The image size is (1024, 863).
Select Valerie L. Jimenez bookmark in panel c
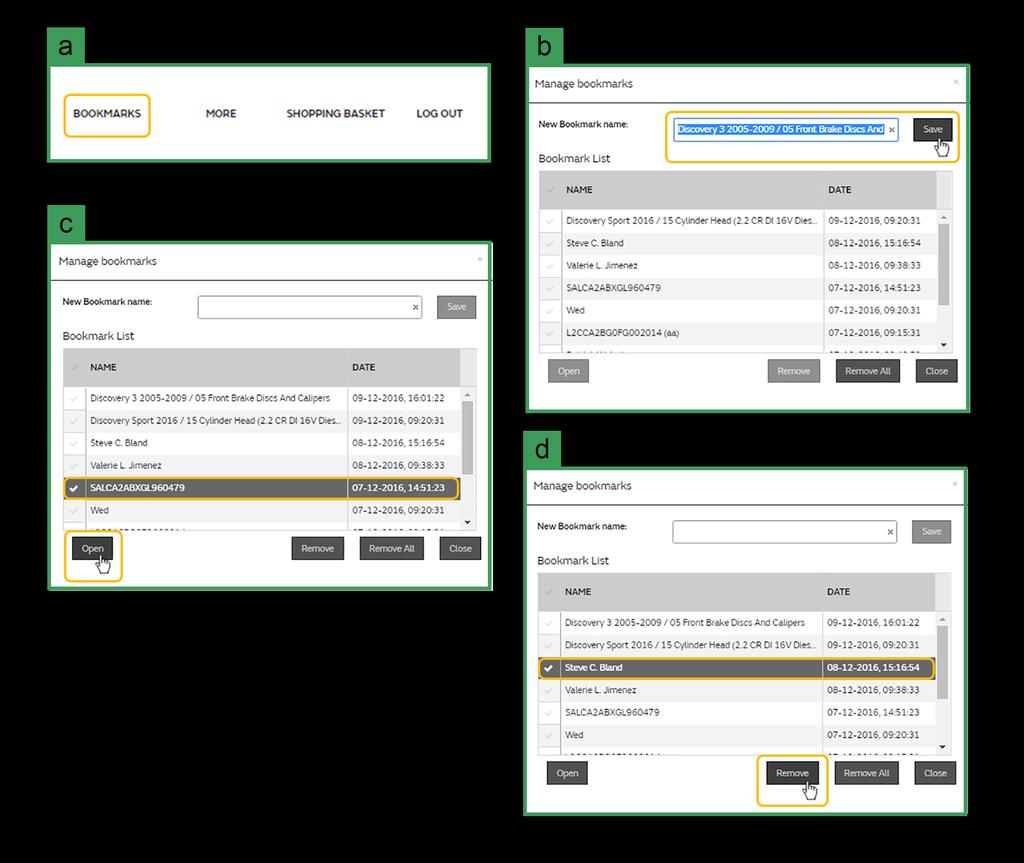(x=125, y=466)
